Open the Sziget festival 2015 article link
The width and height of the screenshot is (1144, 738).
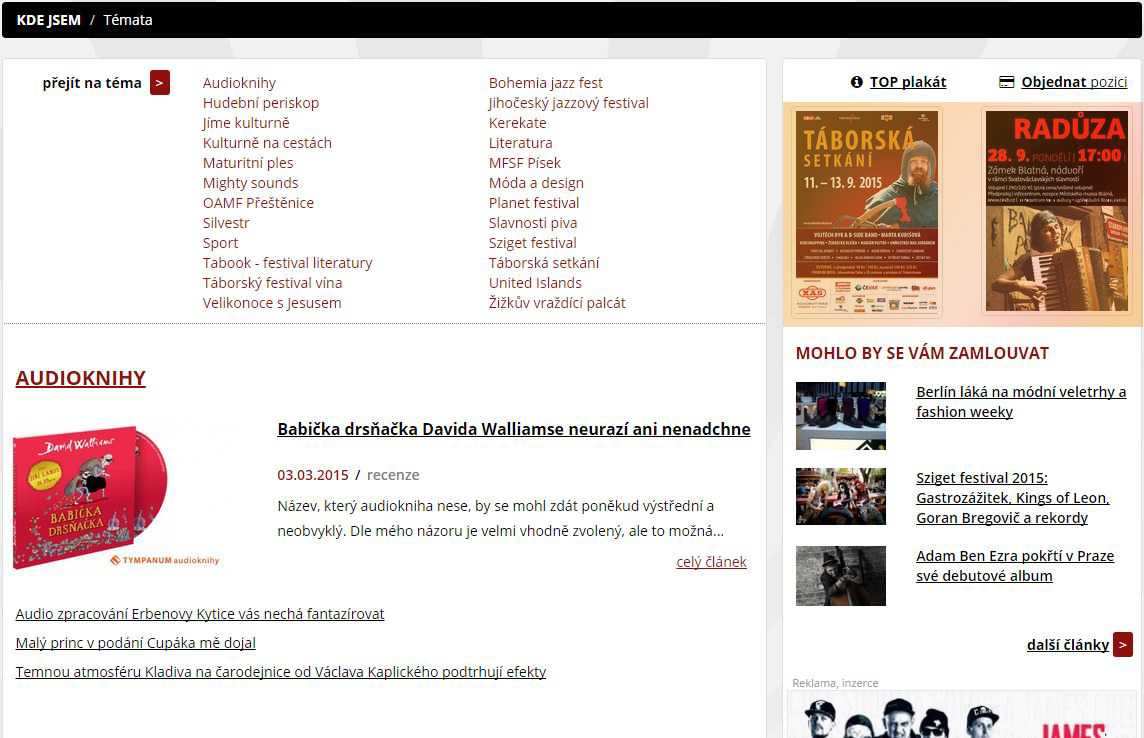point(1013,498)
